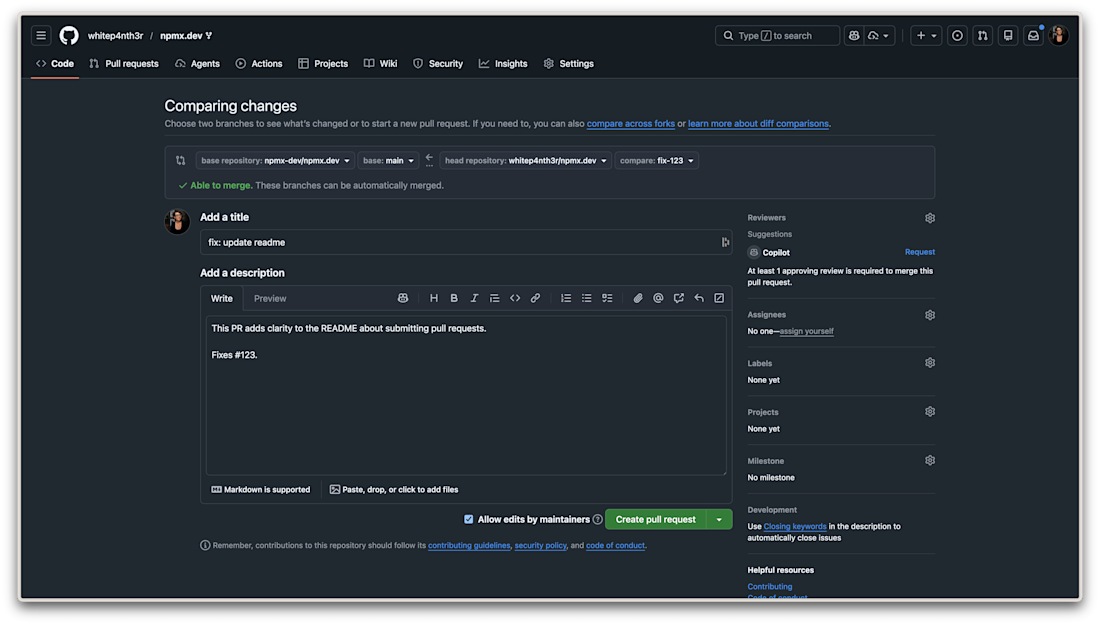
Task: Switch to the Preview tab
Action: (270, 298)
